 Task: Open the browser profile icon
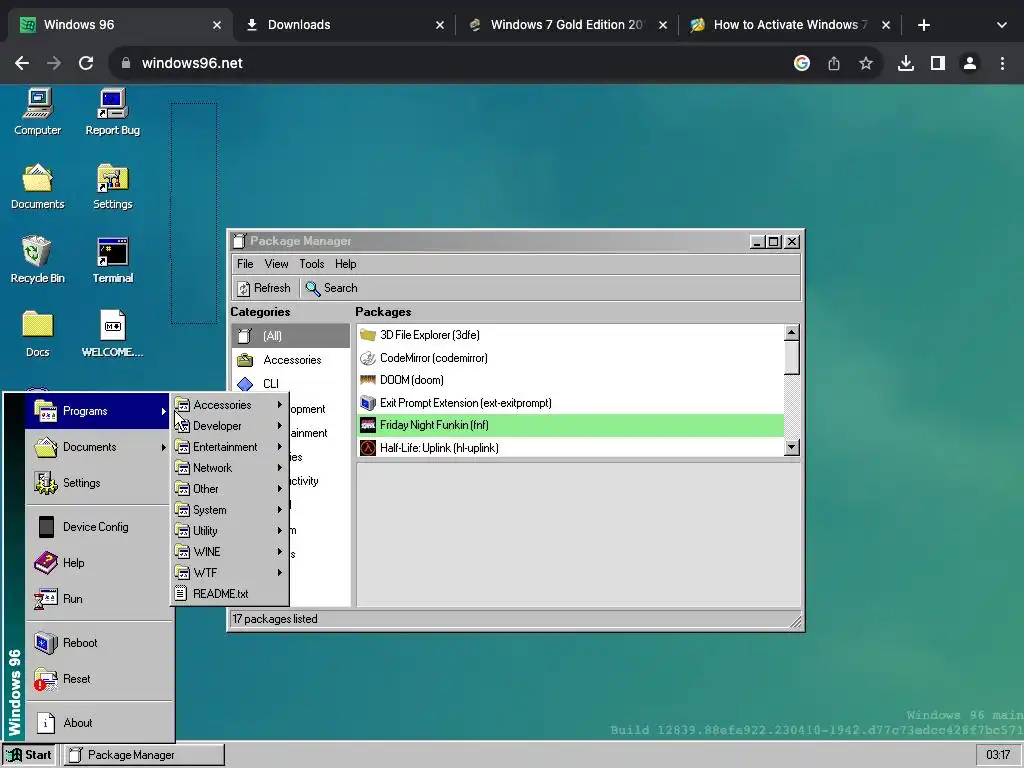click(x=970, y=63)
